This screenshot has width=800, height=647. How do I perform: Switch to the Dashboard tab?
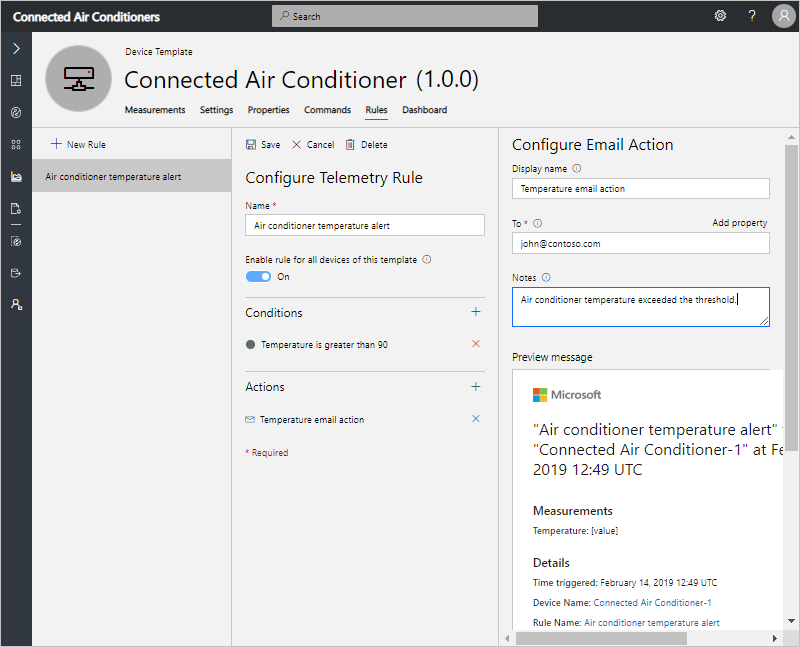(424, 110)
